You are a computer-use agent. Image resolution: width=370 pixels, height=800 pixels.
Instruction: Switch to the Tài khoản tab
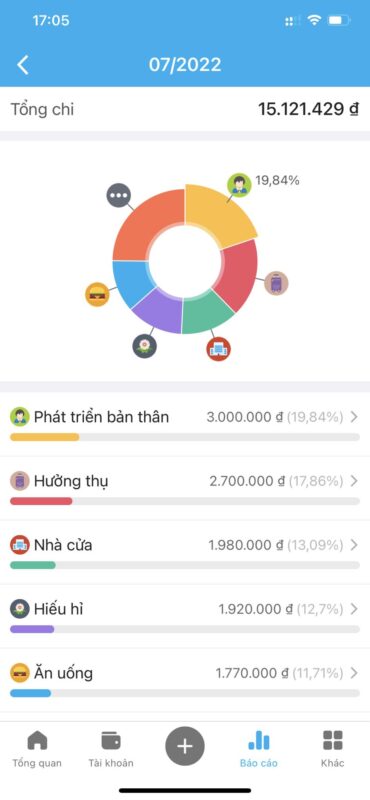click(111, 749)
